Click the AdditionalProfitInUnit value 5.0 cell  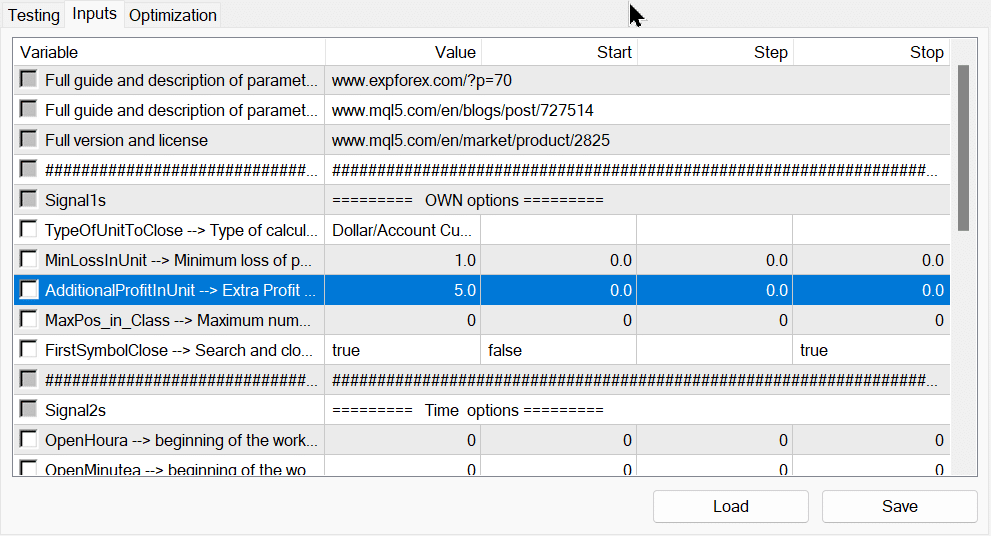tap(402, 290)
